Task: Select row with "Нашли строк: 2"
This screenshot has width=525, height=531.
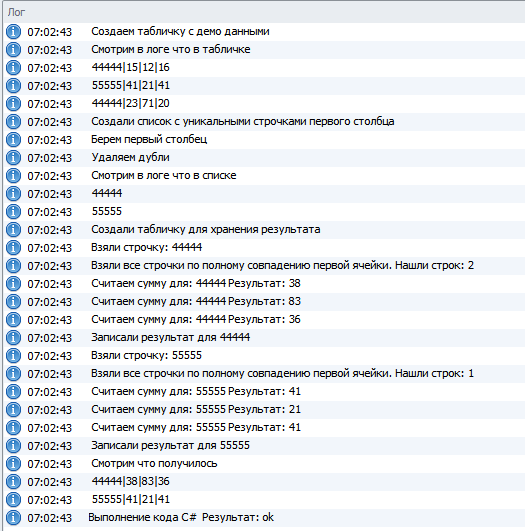Action: (264, 266)
